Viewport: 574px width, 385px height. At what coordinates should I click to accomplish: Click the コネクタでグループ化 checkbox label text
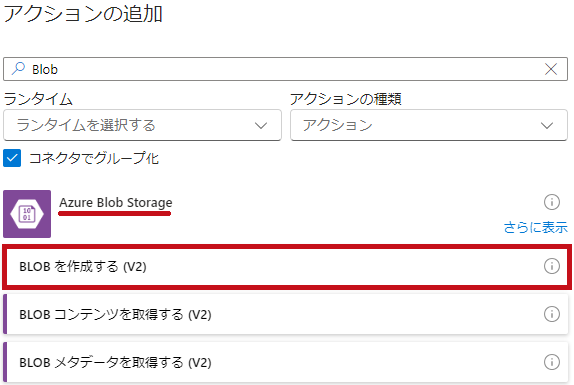[x=94, y=158]
